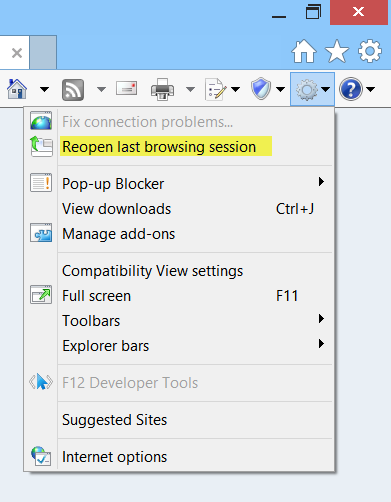
Task: Expand the Home button dropdown arrow
Action: 44,89
